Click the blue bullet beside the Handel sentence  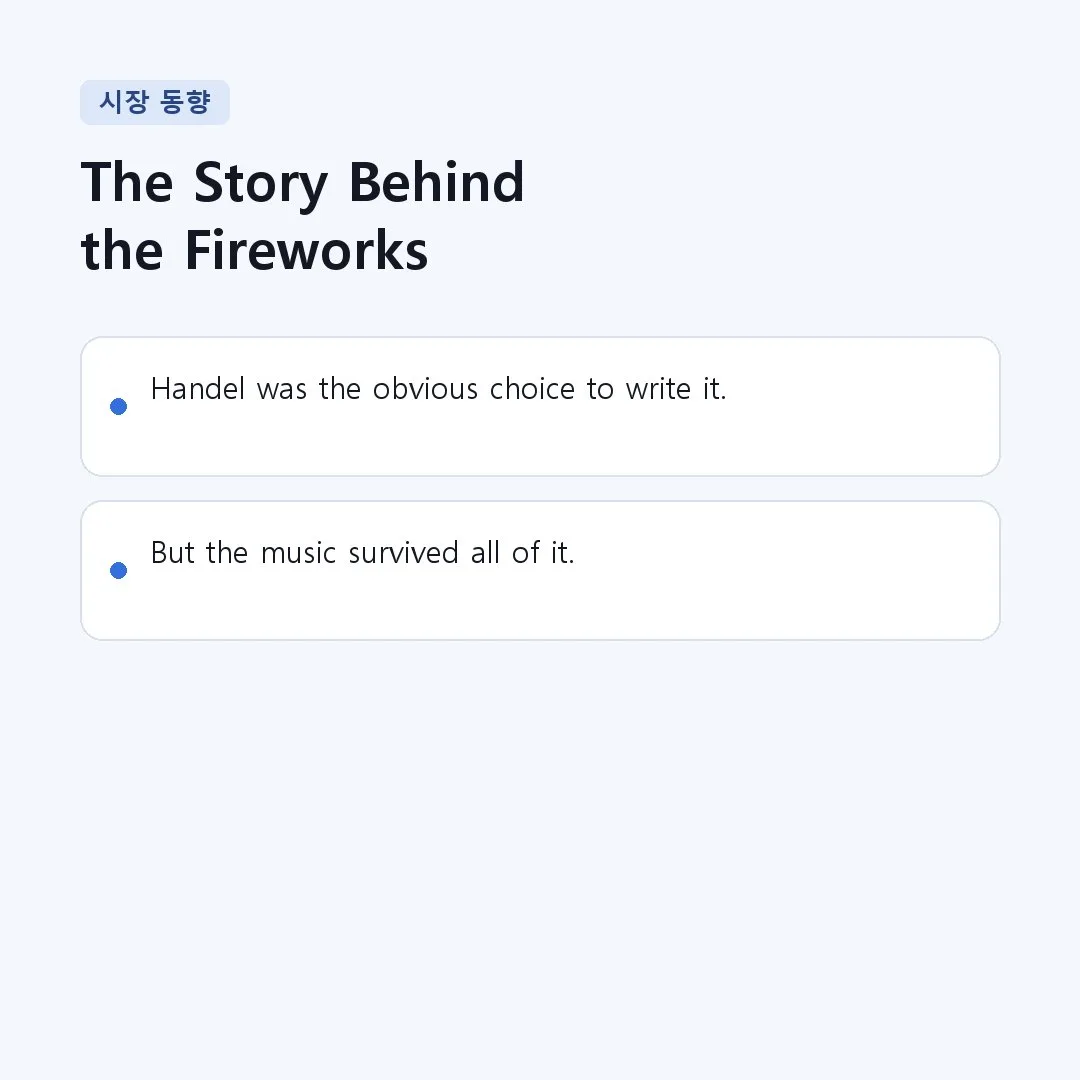pos(118,406)
